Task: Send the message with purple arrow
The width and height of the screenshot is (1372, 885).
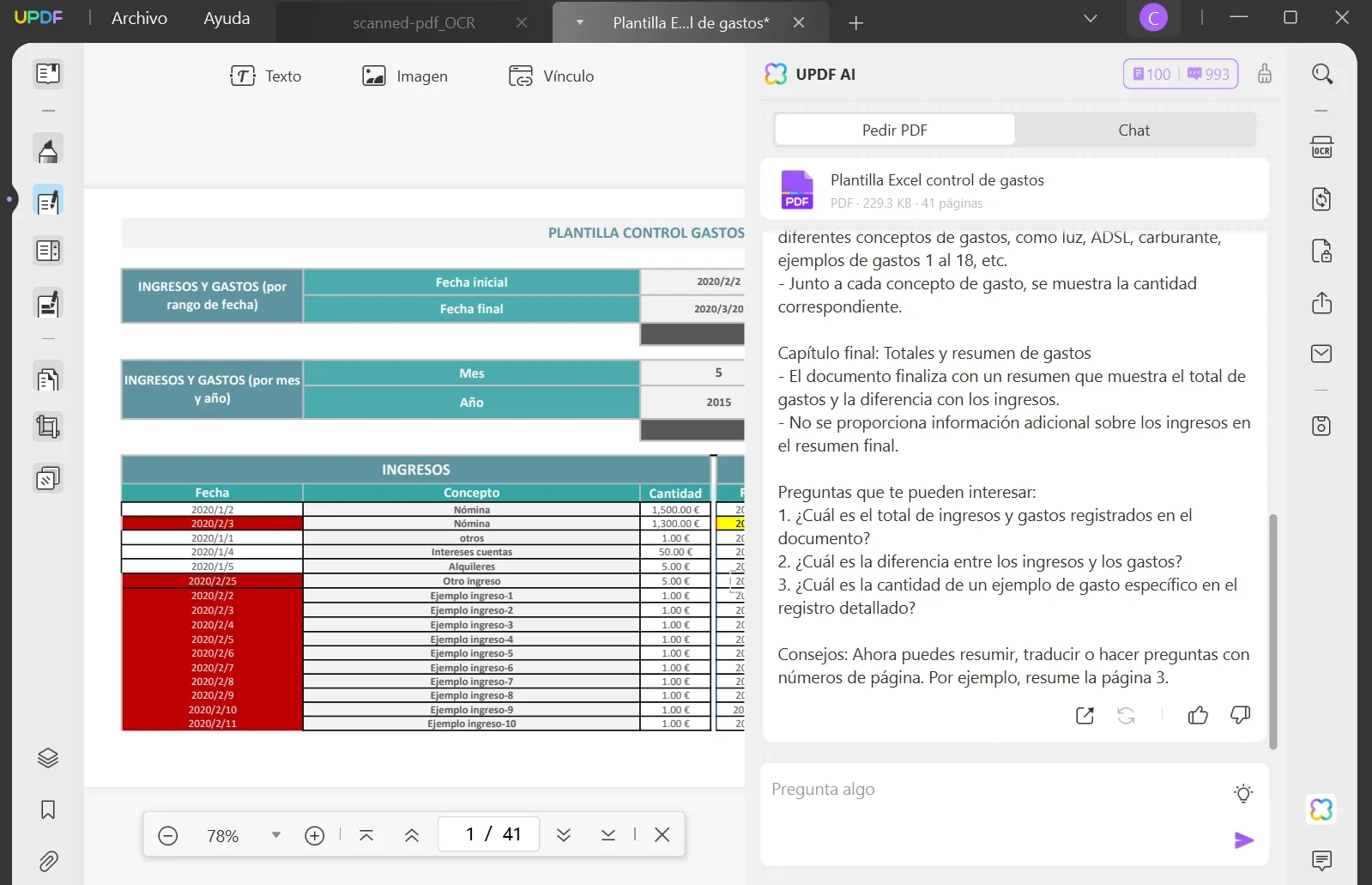Action: click(1243, 840)
